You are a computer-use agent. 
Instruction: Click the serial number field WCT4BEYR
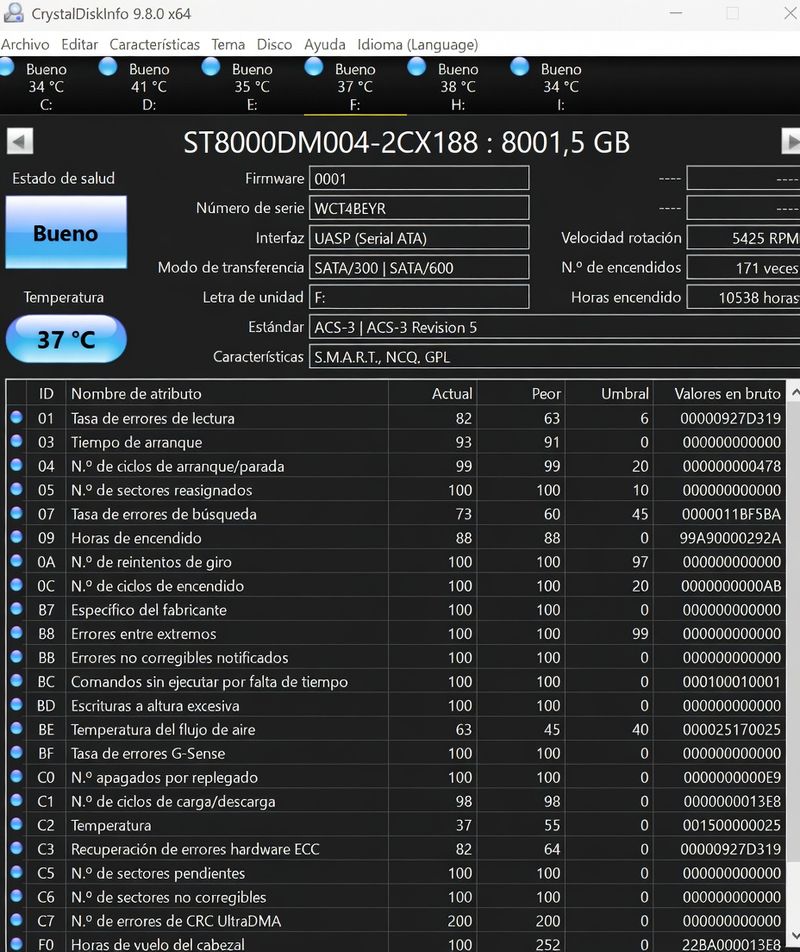tap(419, 208)
